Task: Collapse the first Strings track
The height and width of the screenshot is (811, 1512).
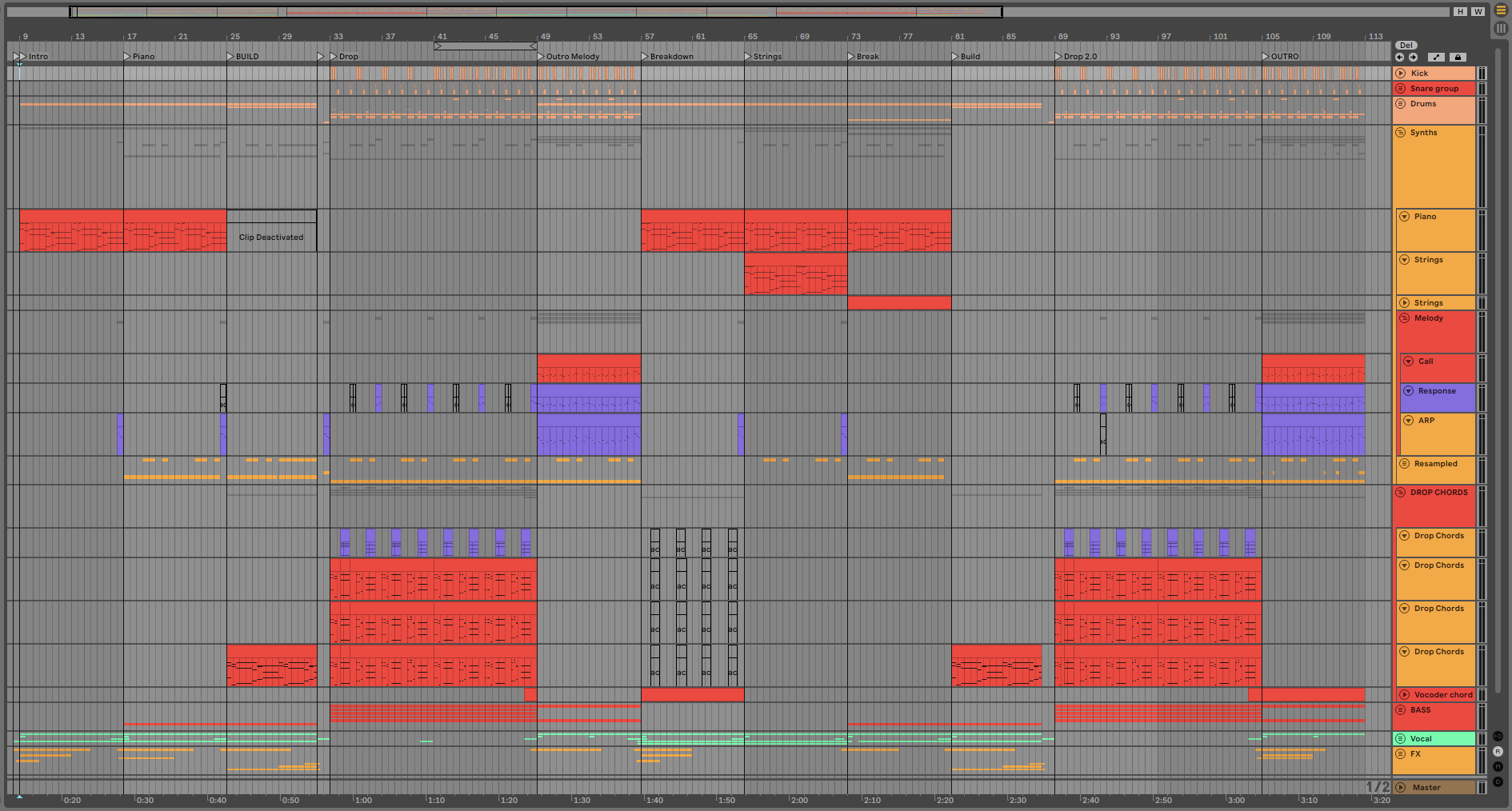Action: coord(1405,260)
